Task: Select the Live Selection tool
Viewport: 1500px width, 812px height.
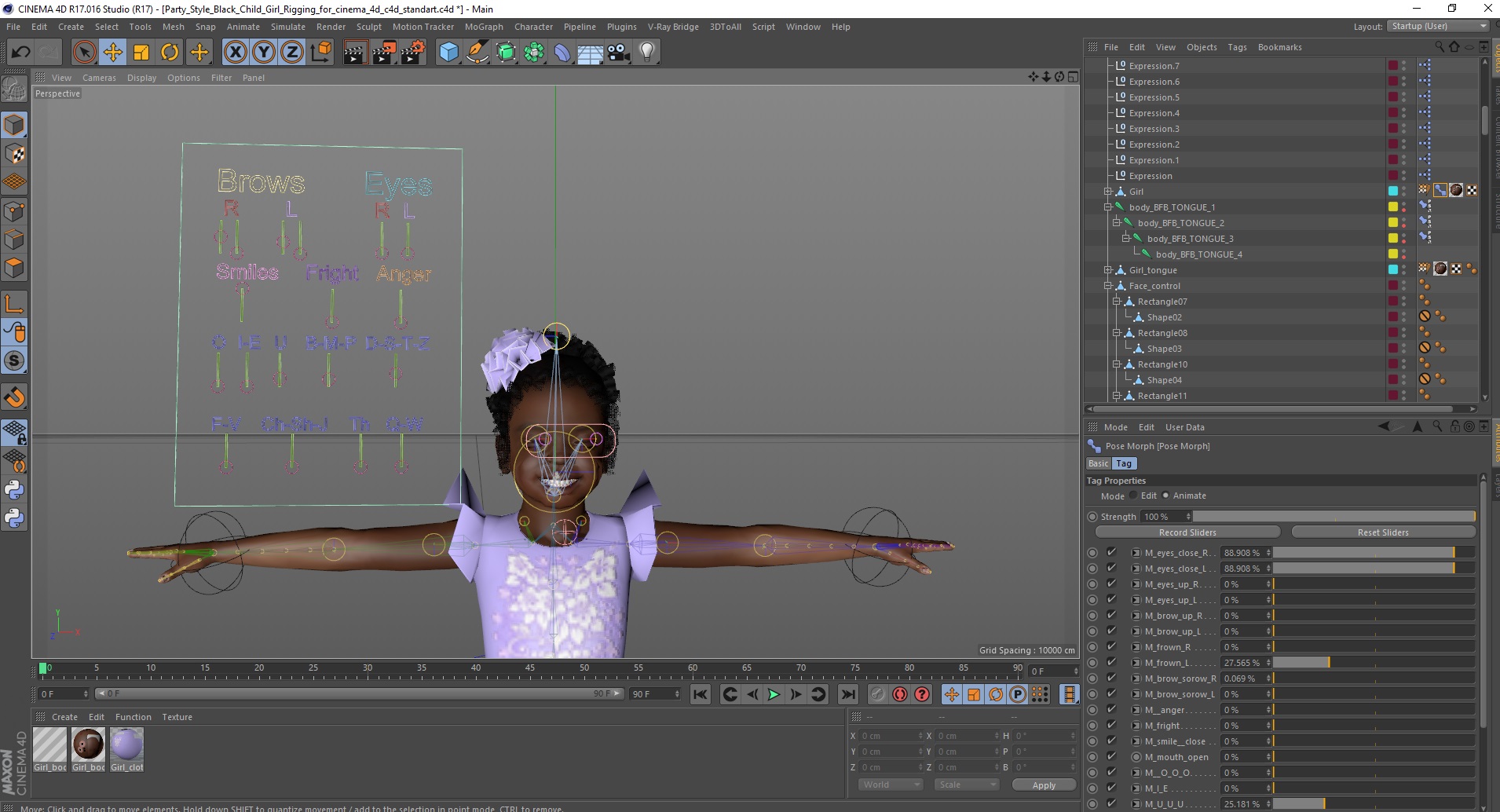Action: pos(84,53)
